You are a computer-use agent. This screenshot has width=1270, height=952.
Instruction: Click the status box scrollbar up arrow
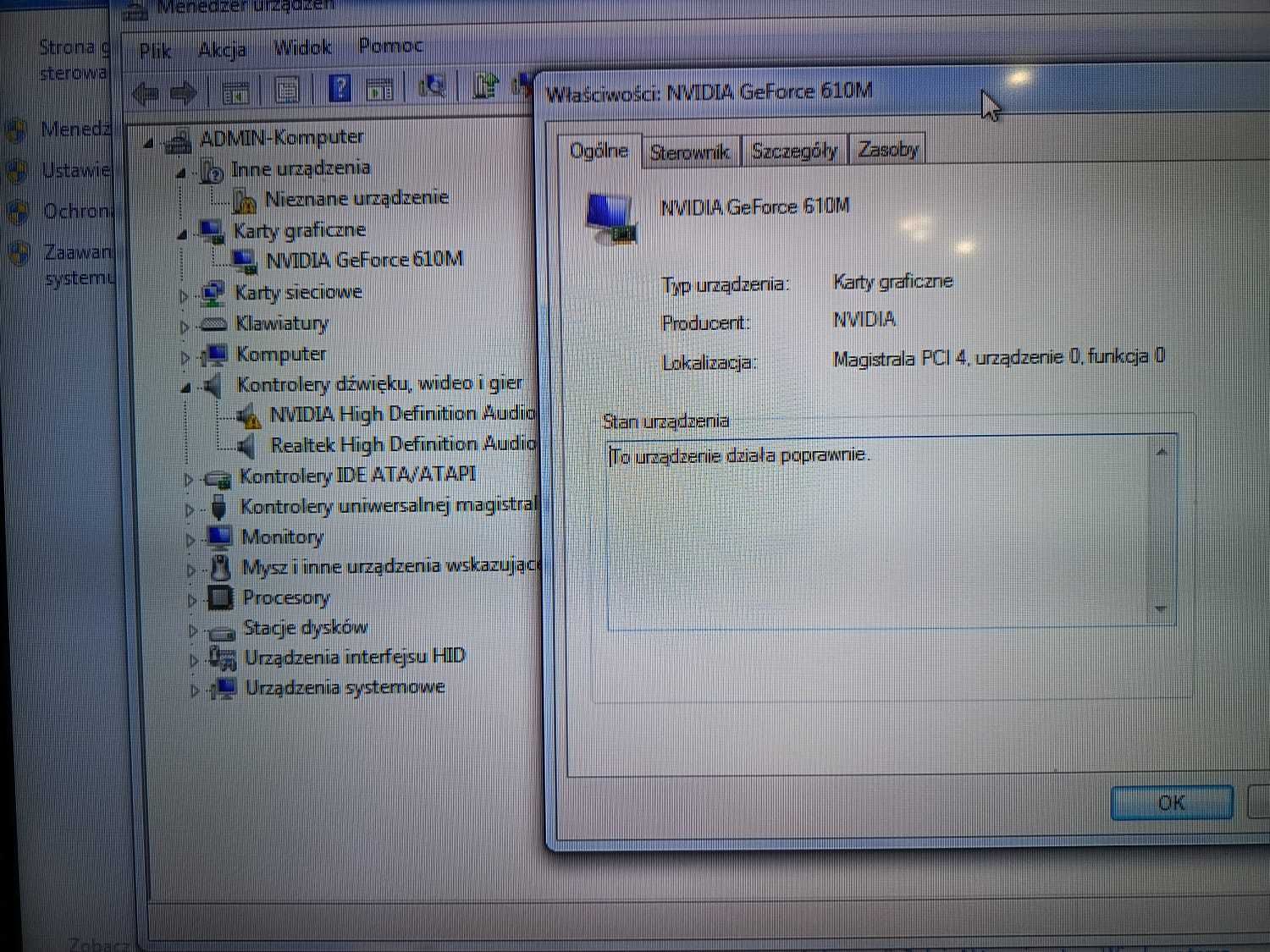pyautogui.click(x=1162, y=453)
